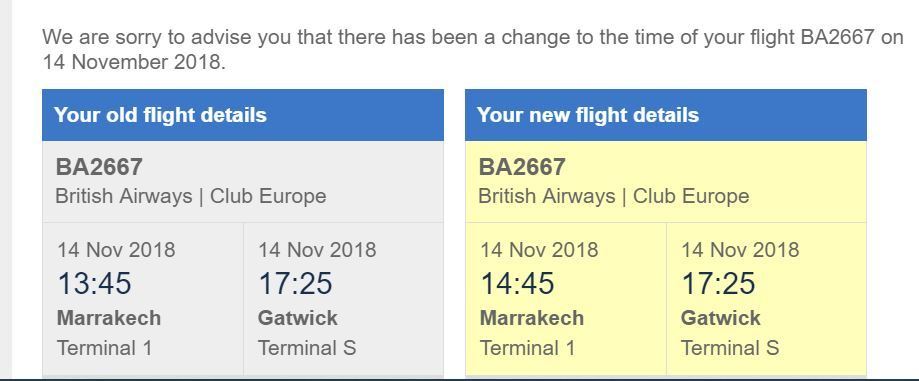The width and height of the screenshot is (919, 381).
Task: Click the old departure time 13:45
Action: pyautogui.click(x=94, y=284)
